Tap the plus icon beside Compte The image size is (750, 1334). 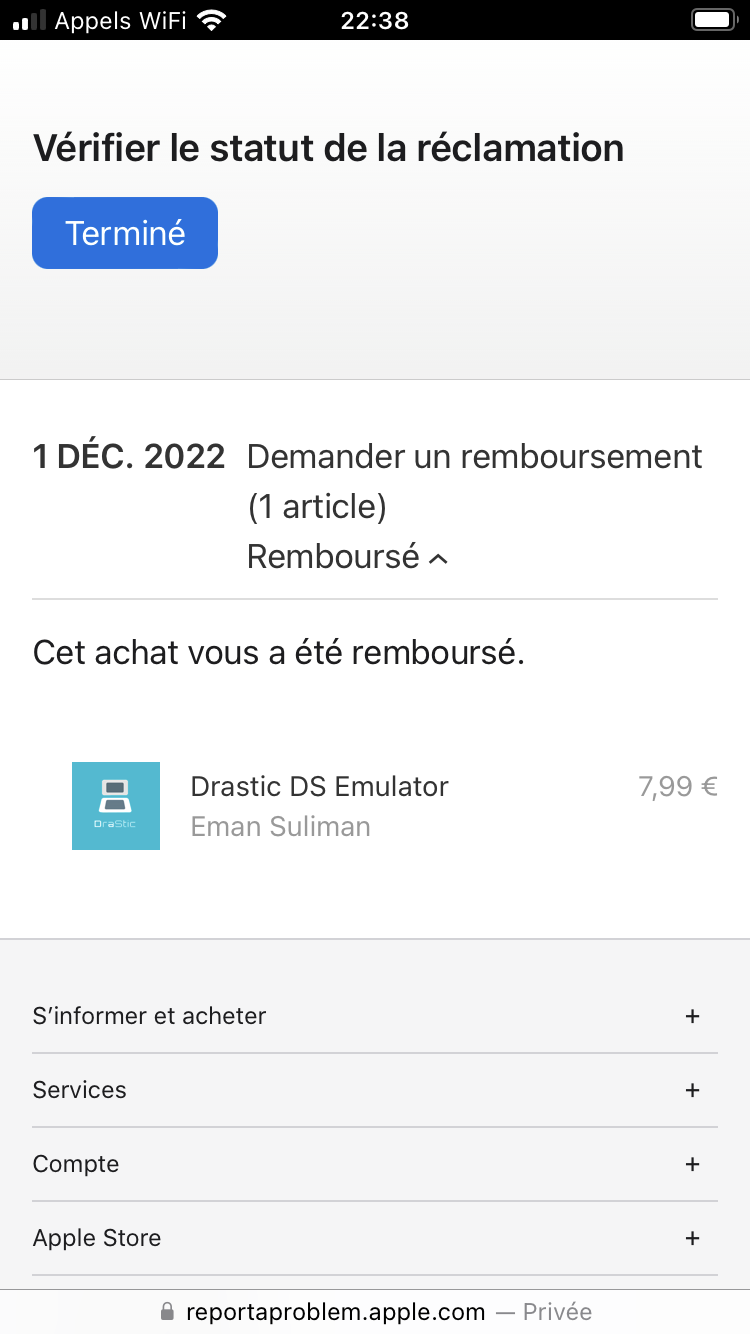[x=692, y=1164]
